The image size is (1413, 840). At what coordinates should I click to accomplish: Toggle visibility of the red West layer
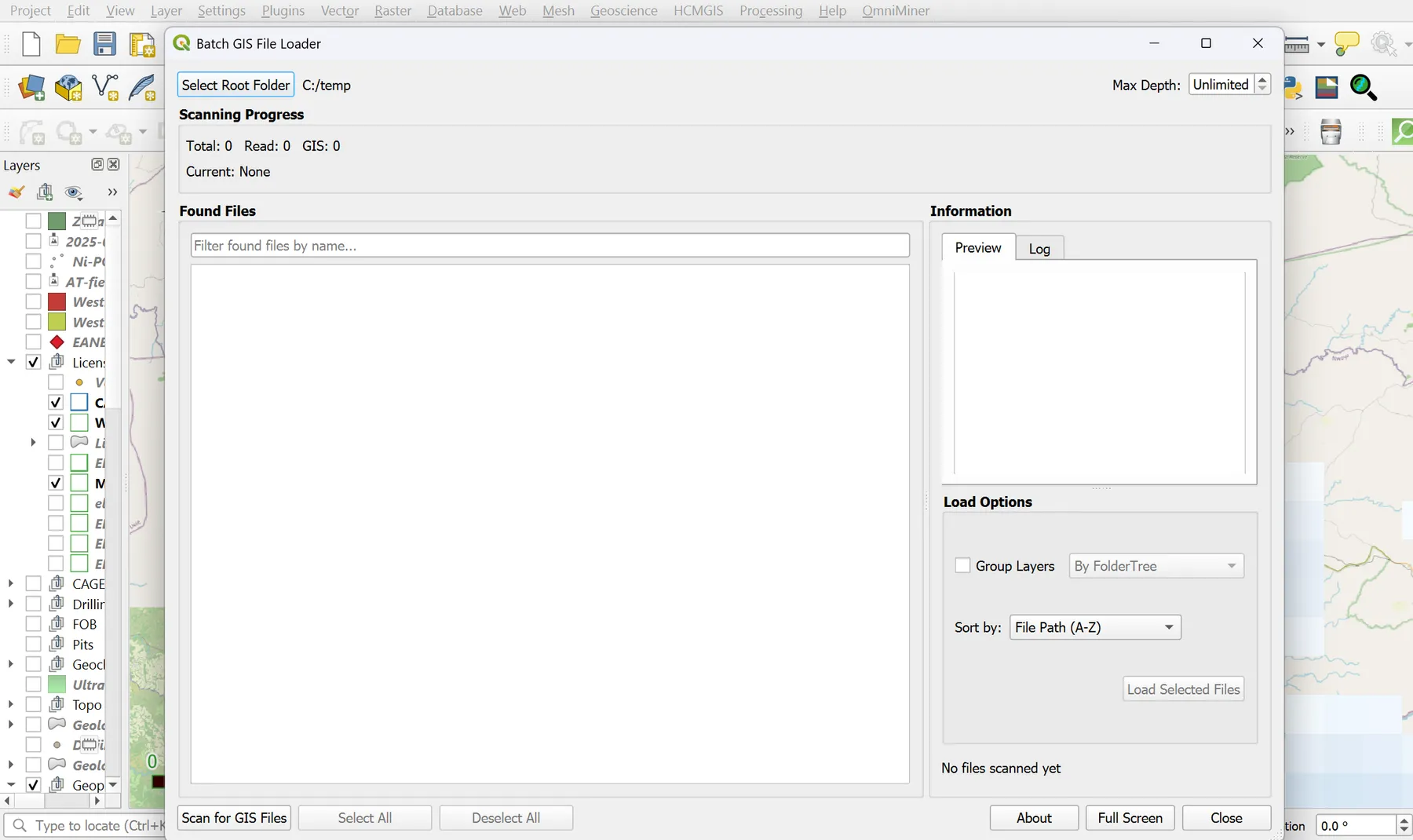pos(33,301)
